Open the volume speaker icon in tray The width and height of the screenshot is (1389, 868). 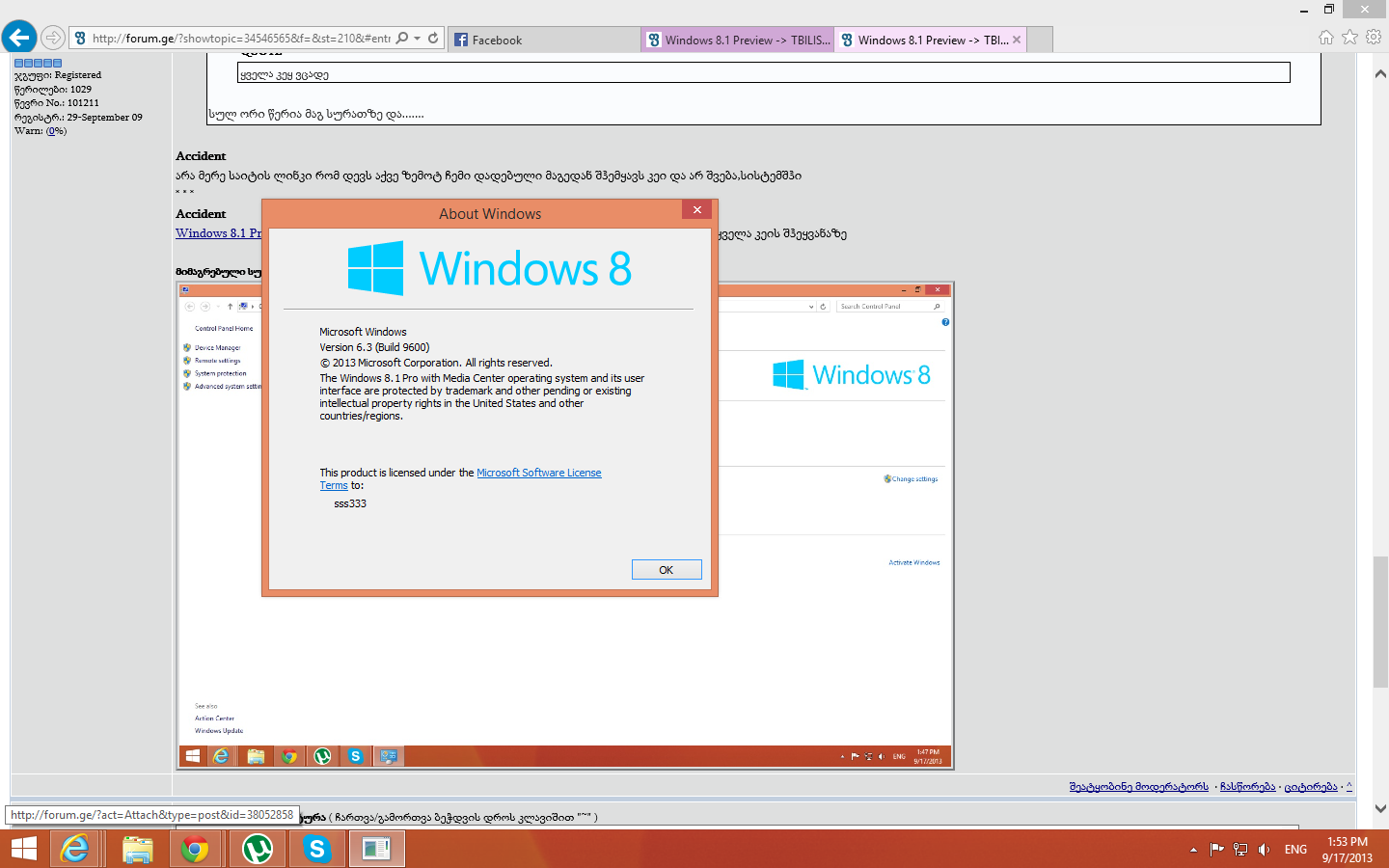(1264, 850)
